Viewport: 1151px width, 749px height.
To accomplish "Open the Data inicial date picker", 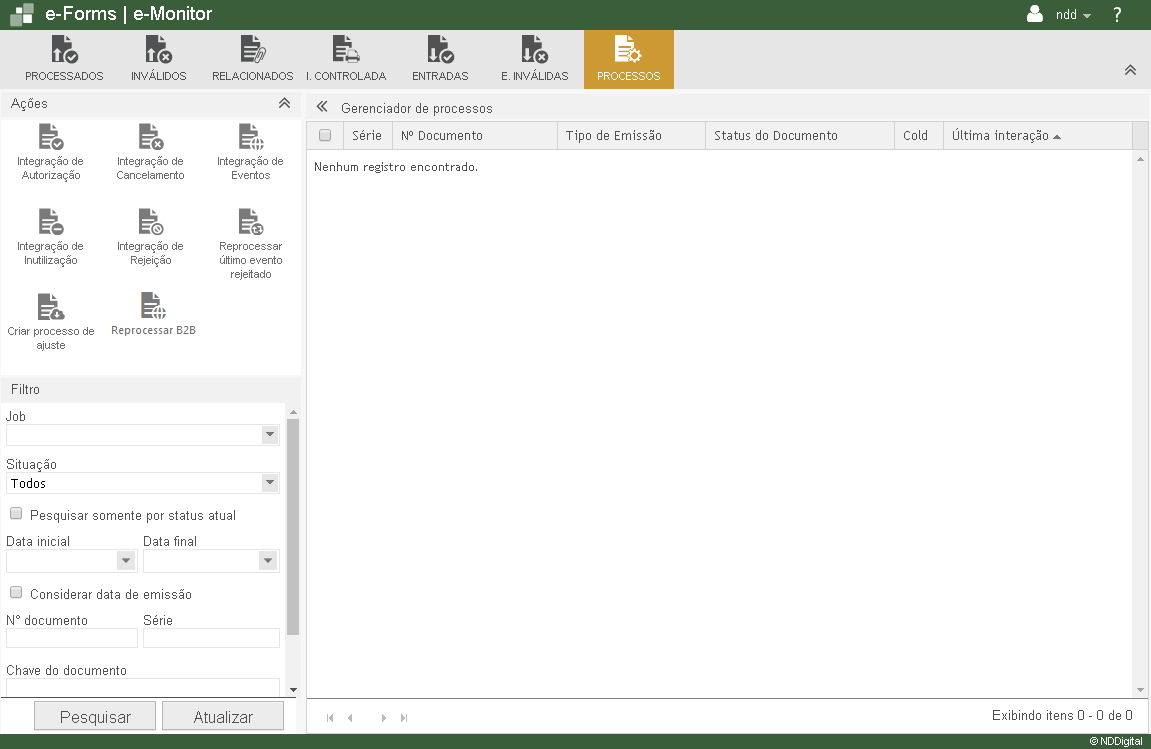I will pyautogui.click(x=126, y=561).
